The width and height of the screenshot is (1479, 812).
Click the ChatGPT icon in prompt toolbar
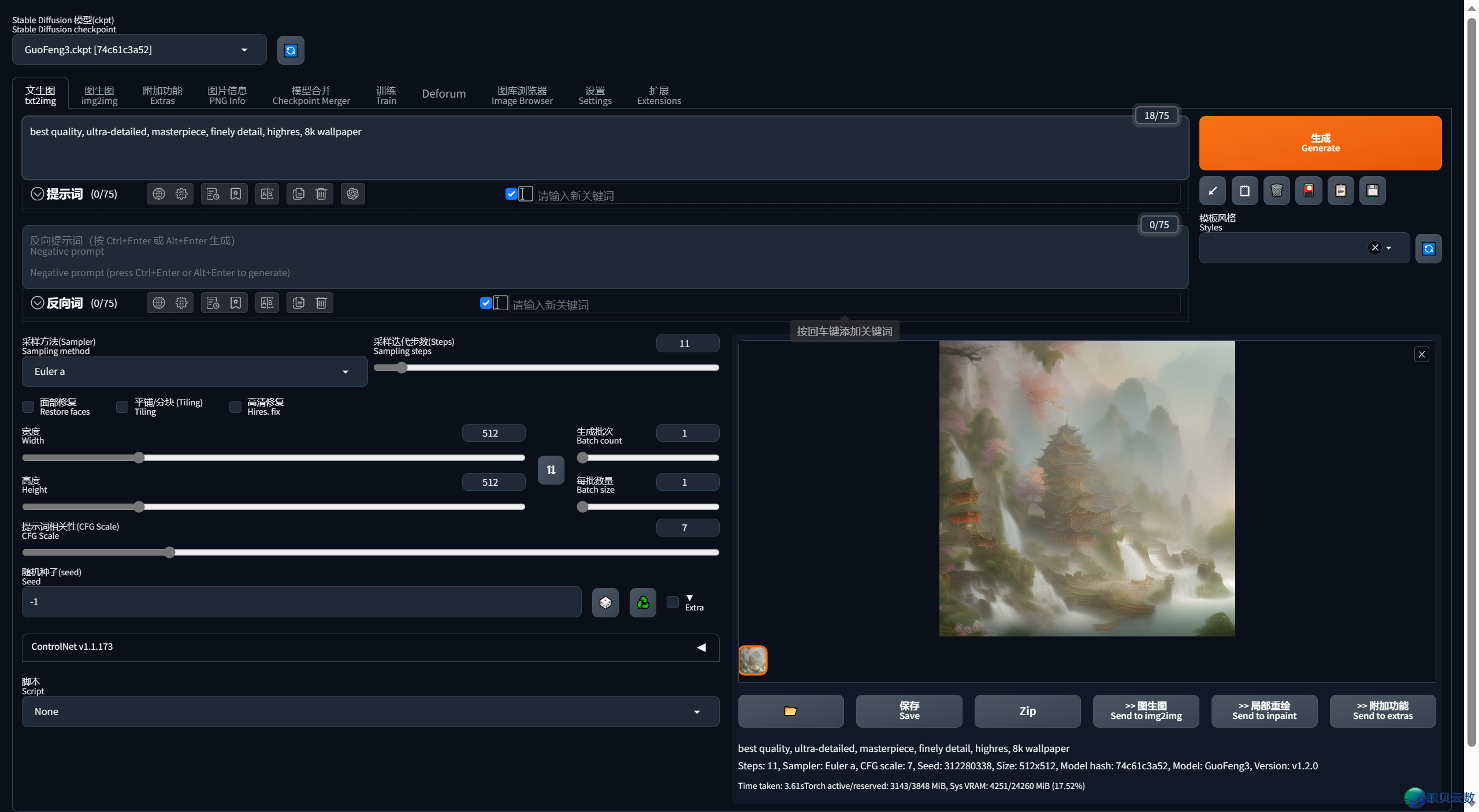coord(352,194)
